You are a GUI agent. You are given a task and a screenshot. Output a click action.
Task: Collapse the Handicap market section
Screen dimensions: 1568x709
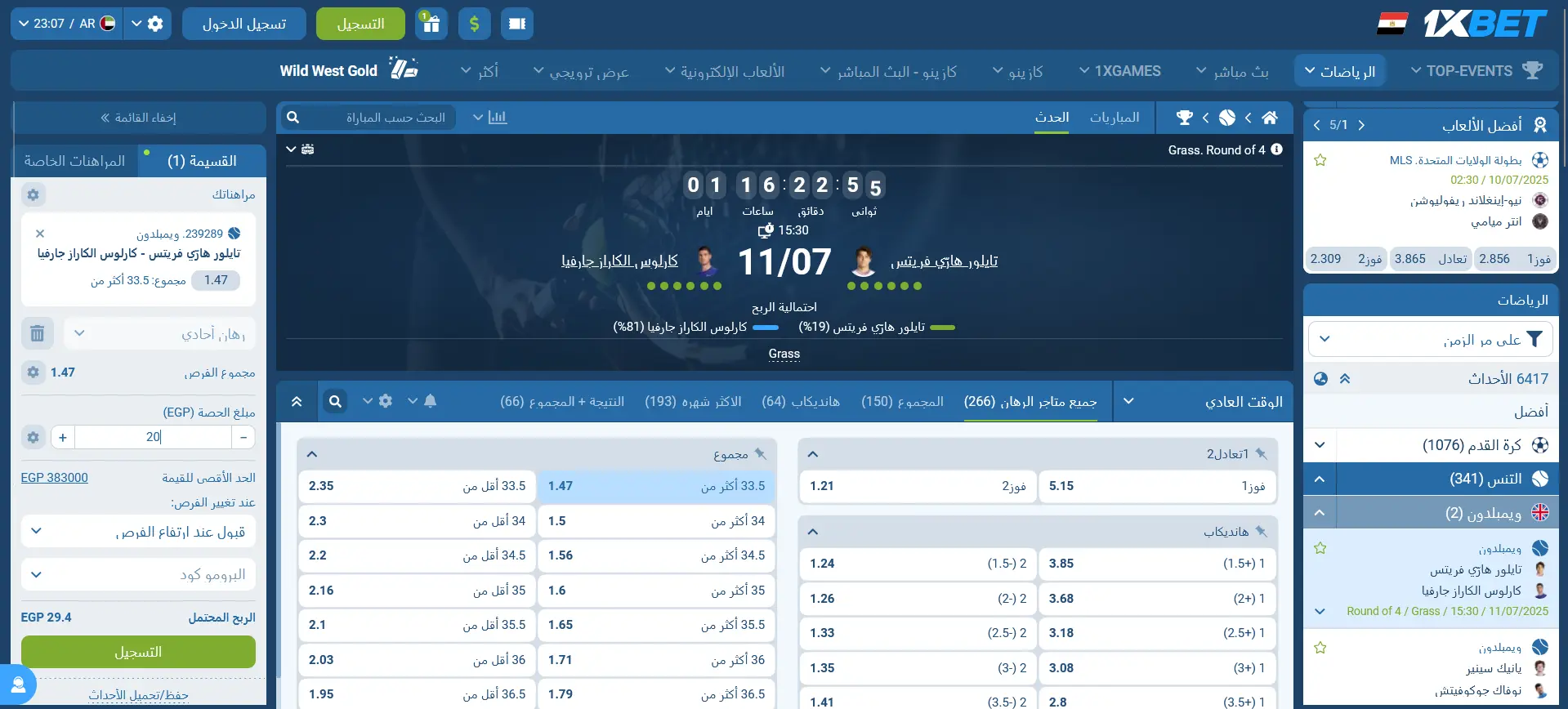click(x=812, y=532)
